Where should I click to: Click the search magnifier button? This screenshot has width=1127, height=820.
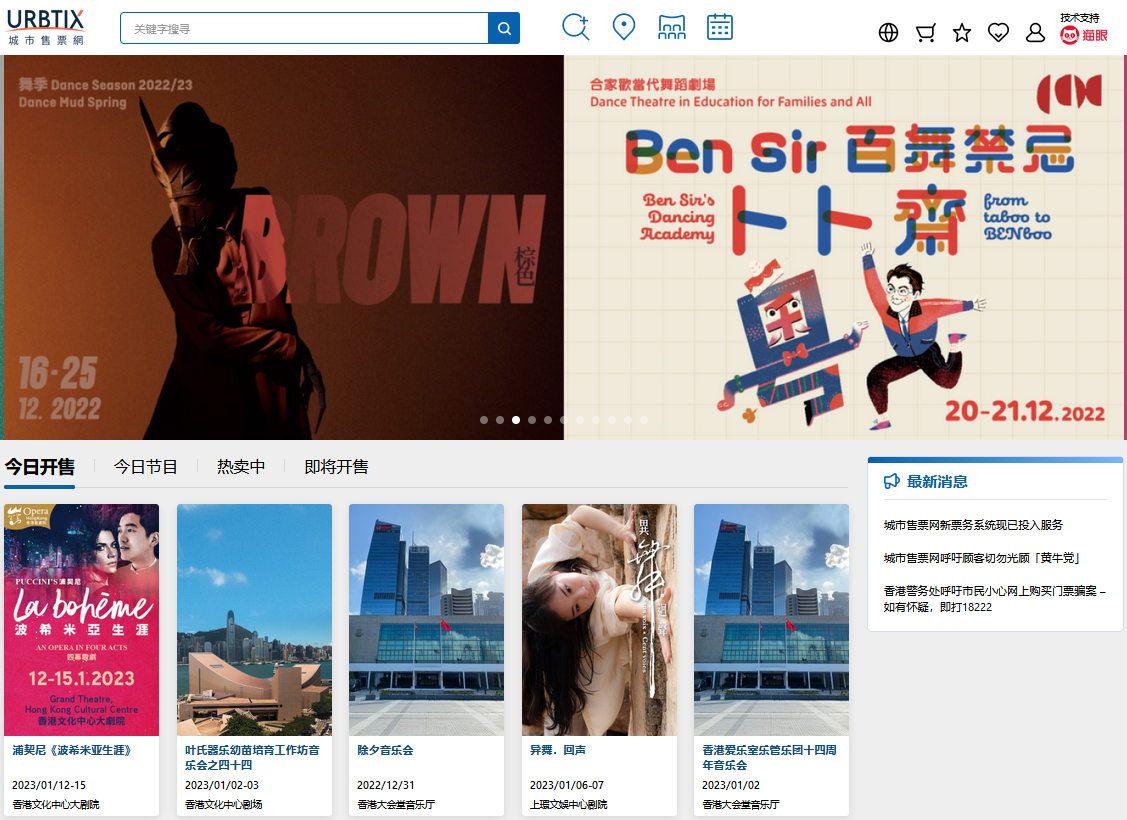point(504,29)
